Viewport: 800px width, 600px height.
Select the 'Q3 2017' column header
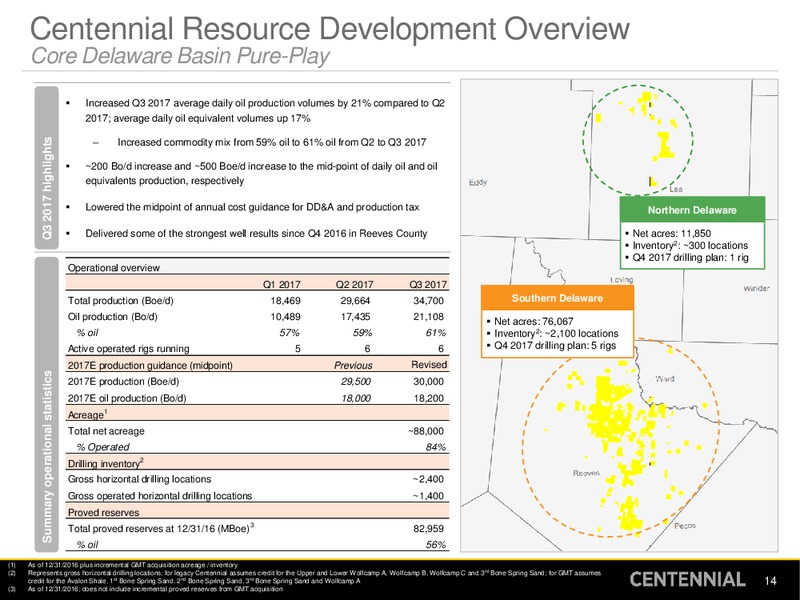coord(428,284)
